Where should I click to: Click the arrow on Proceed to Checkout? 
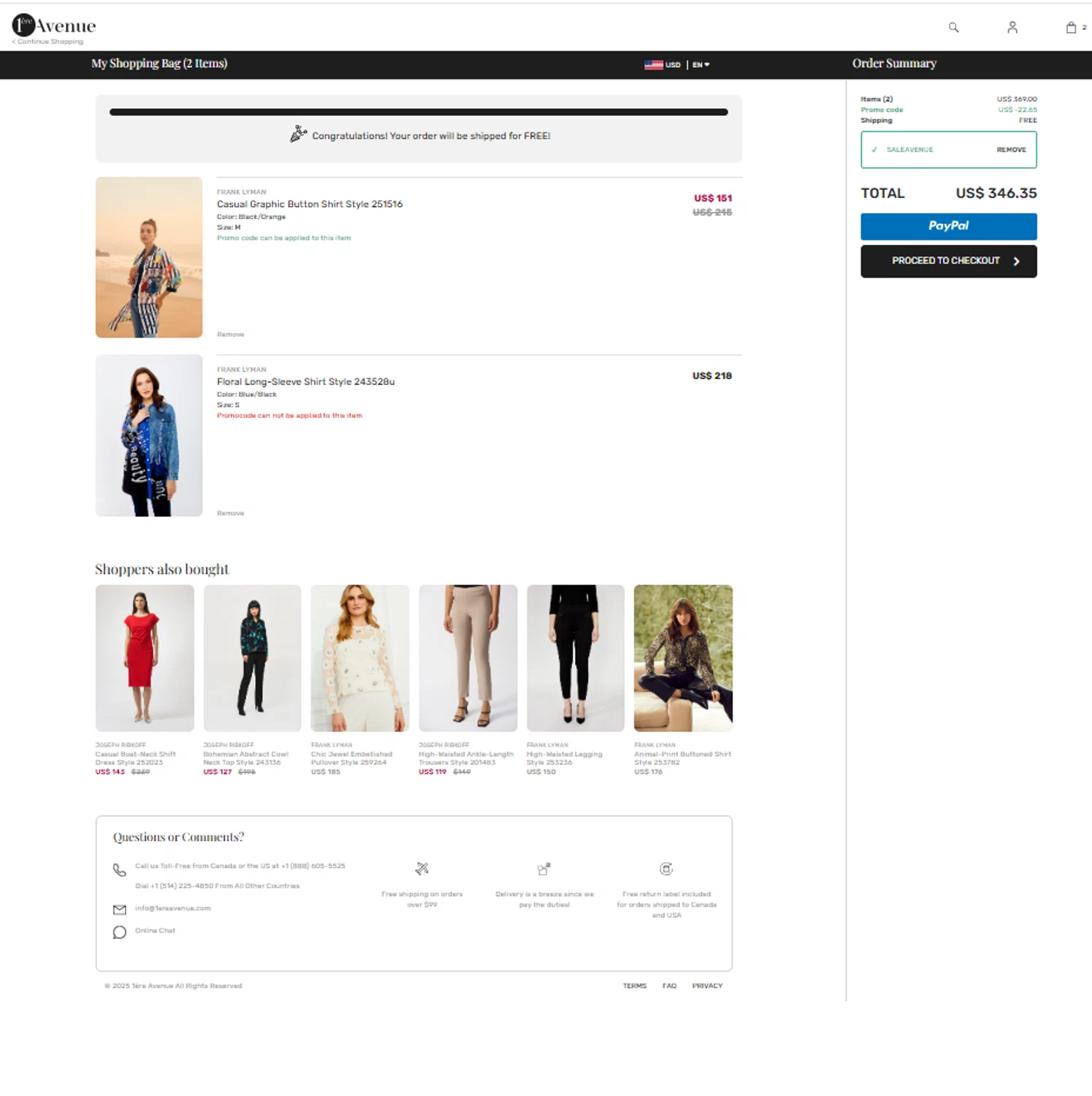click(x=1016, y=261)
